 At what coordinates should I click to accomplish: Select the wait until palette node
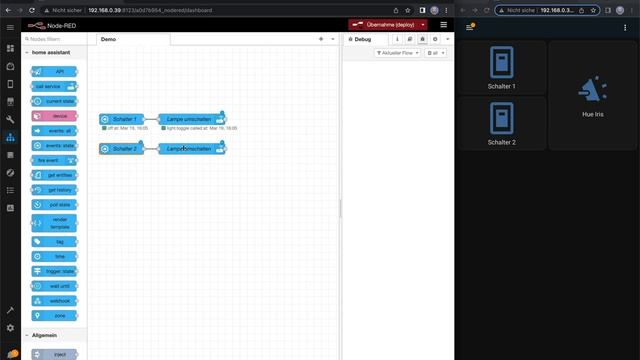click(54, 286)
